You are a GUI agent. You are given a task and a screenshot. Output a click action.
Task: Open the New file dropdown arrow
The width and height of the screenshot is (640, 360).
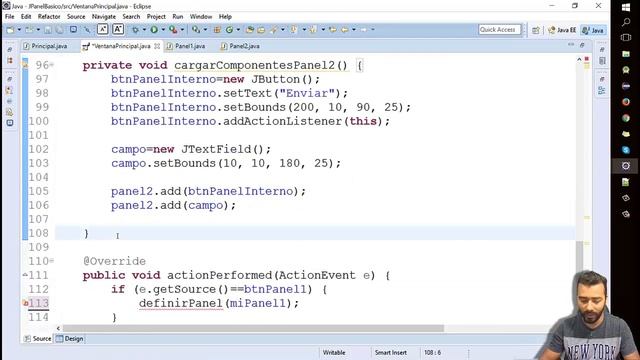coord(19,29)
